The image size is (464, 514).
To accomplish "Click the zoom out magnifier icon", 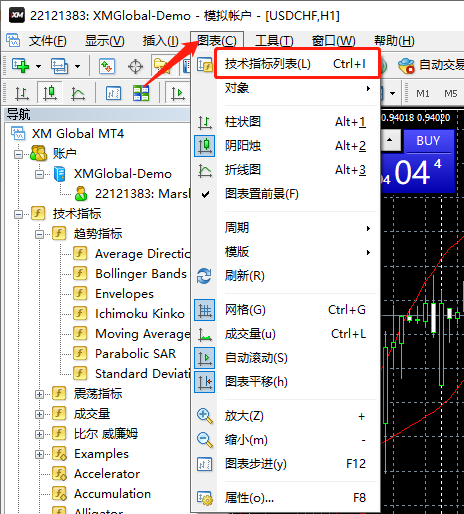I will (205, 440).
